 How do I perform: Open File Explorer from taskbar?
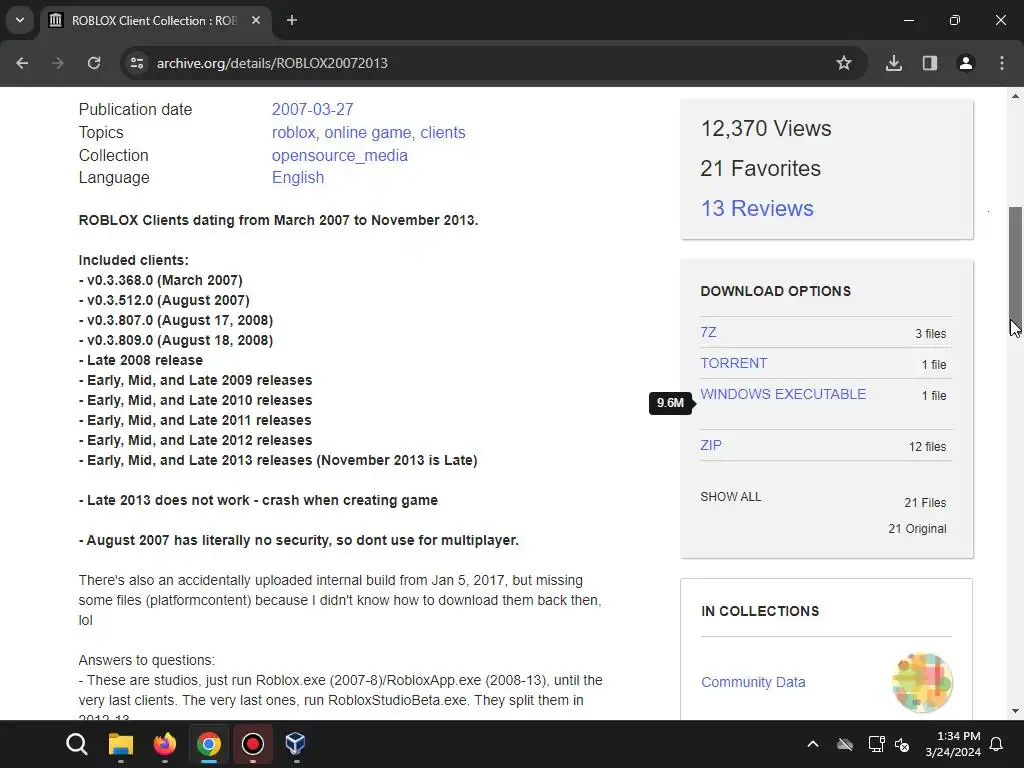click(x=121, y=744)
